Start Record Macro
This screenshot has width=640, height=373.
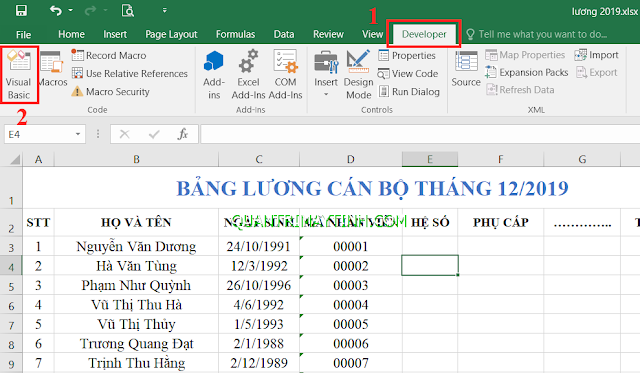(109, 56)
